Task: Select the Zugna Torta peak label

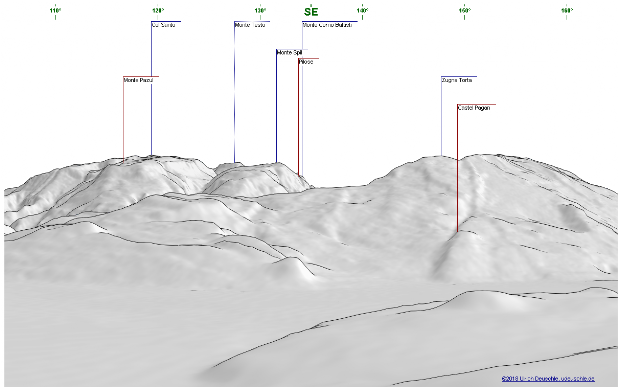Action: [x=456, y=80]
